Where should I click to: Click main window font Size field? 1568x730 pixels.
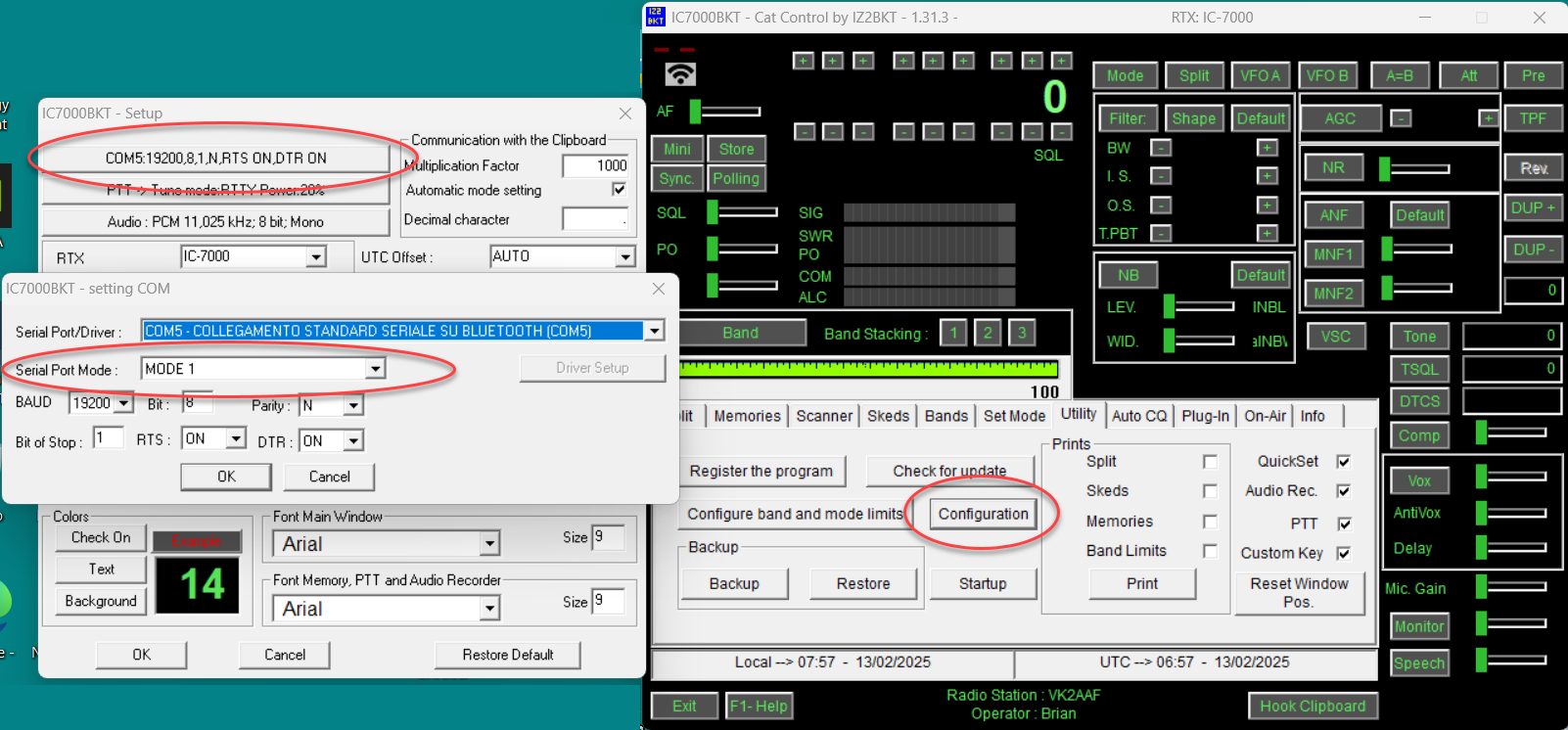tap(608, 537)
